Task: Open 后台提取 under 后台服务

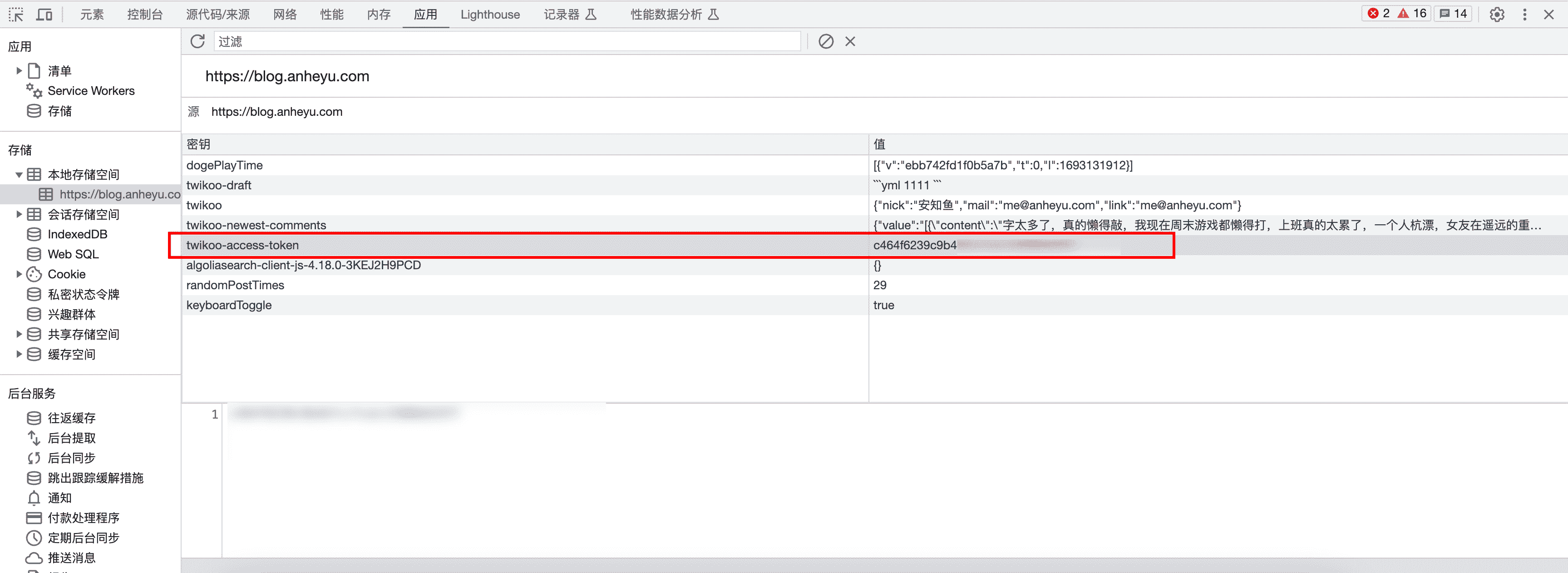Action: coord(71,439)
